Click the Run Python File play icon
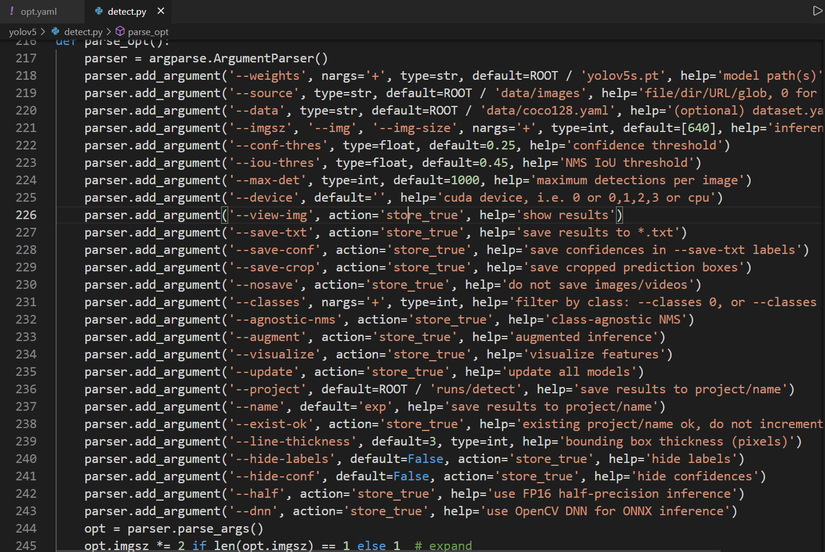The image size is (825, 552). (x=817, y=11)
